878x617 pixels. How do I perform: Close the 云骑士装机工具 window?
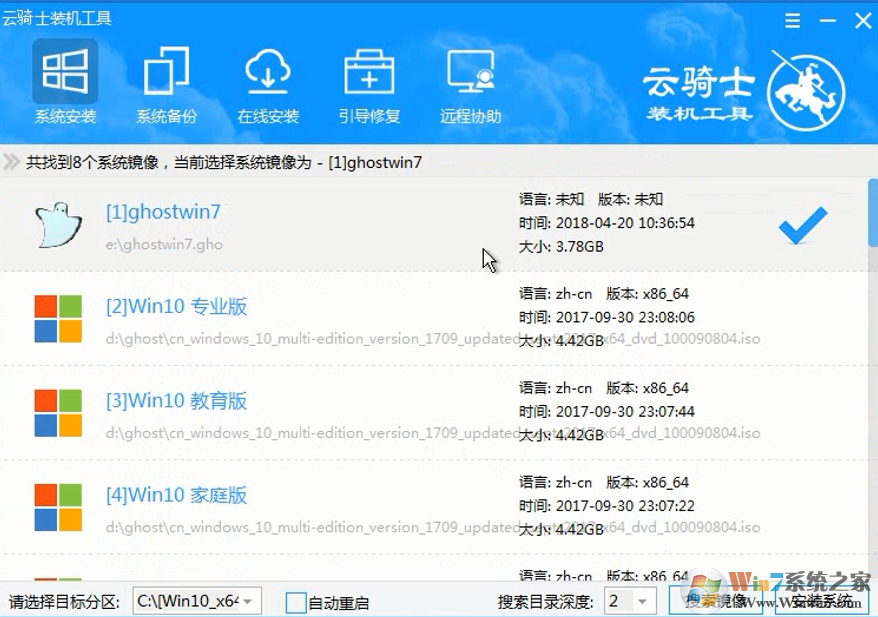[863, 21]
